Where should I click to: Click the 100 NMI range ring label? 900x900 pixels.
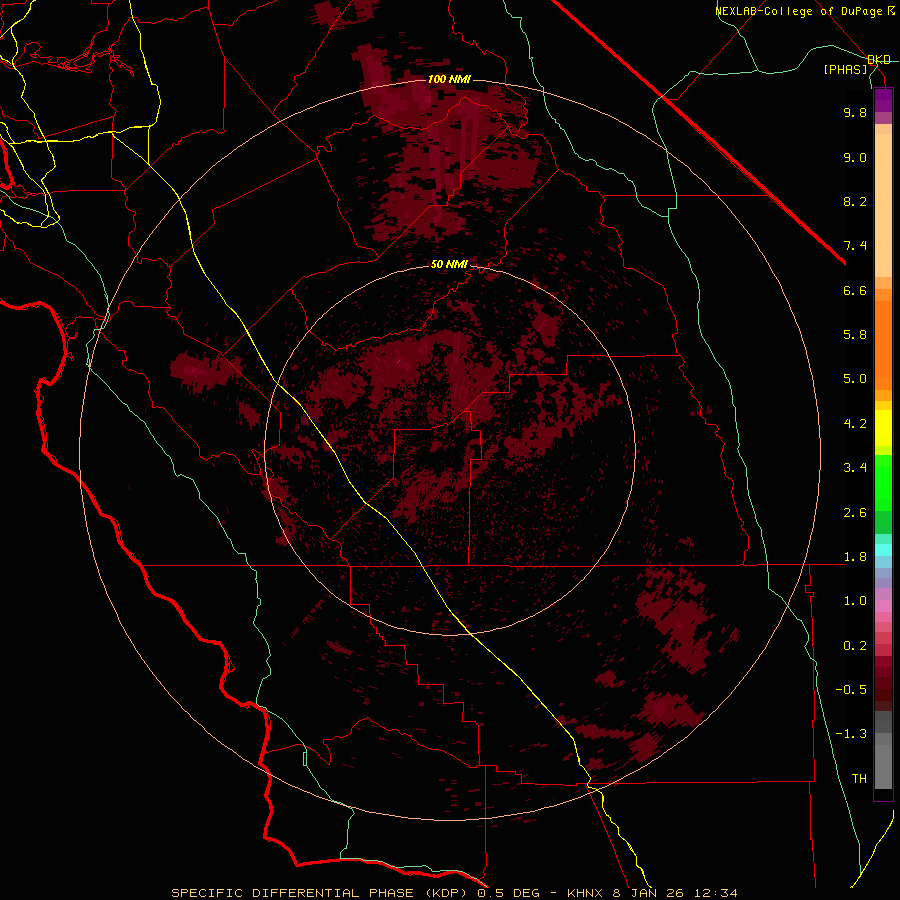click(x=449, y=79)
